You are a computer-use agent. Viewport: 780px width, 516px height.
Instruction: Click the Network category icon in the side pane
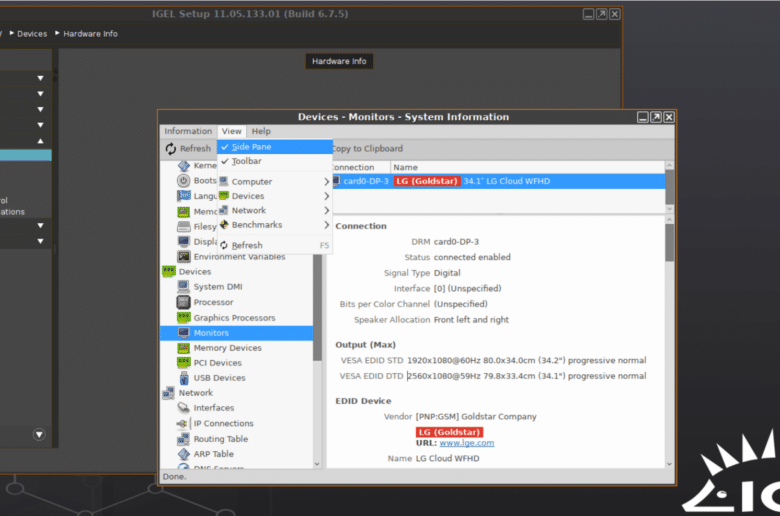(x=169, y=393)
